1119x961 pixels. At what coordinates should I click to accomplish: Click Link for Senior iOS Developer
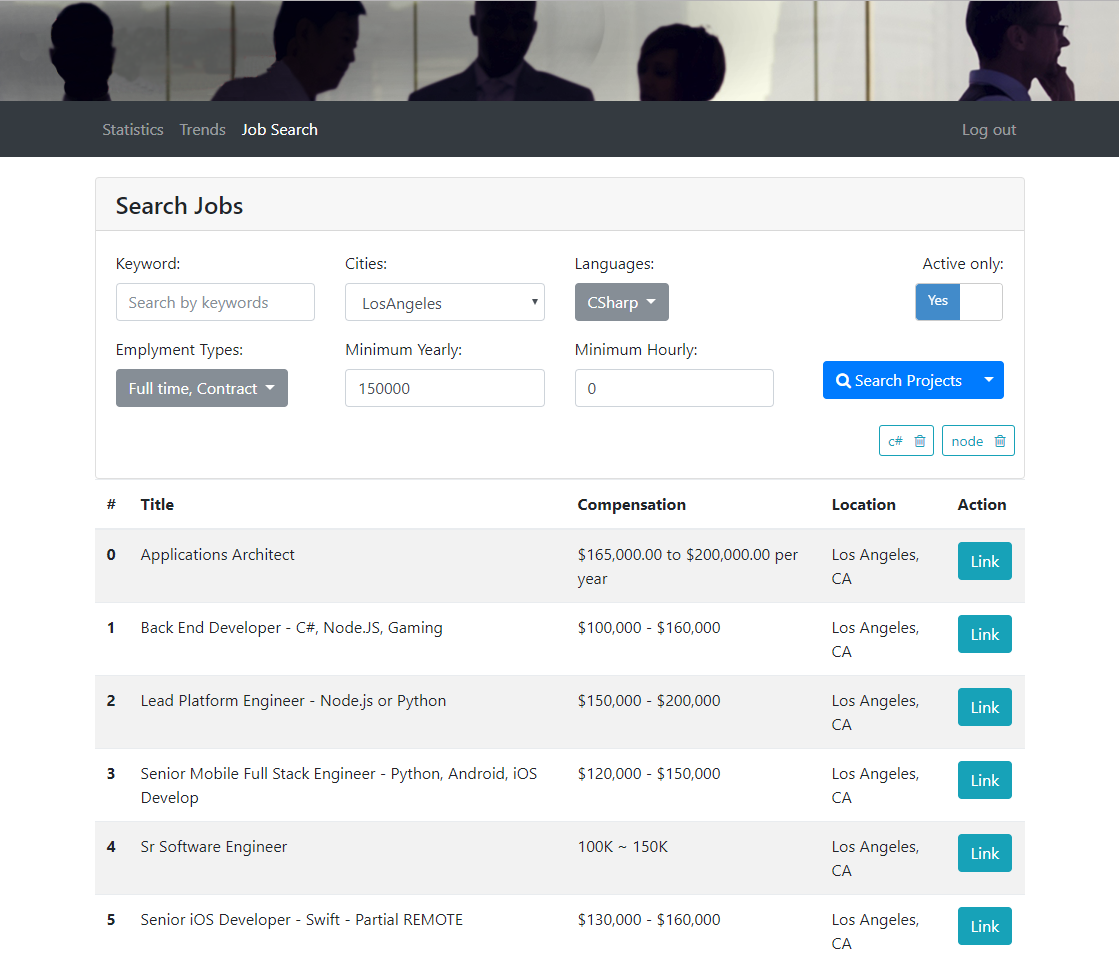984,926
